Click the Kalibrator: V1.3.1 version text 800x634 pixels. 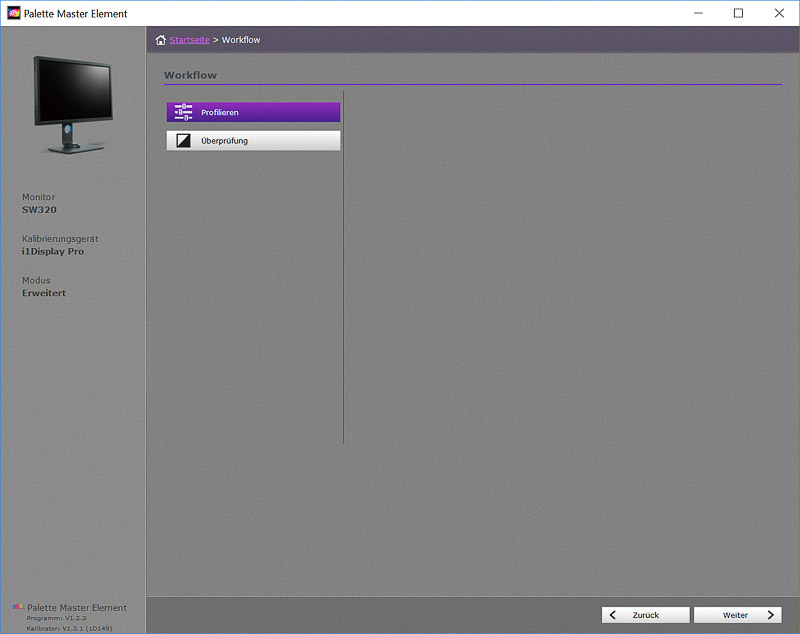69,628
